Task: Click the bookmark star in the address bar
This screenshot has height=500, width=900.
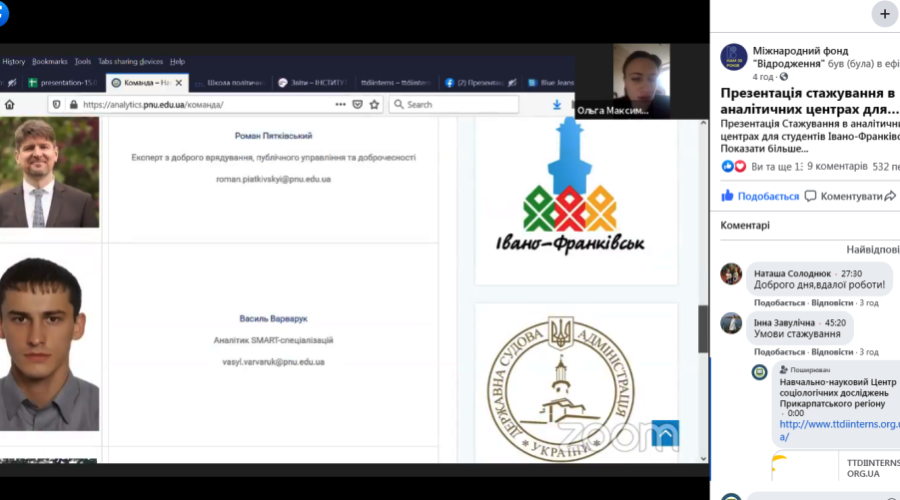Action: click(375, 104)
